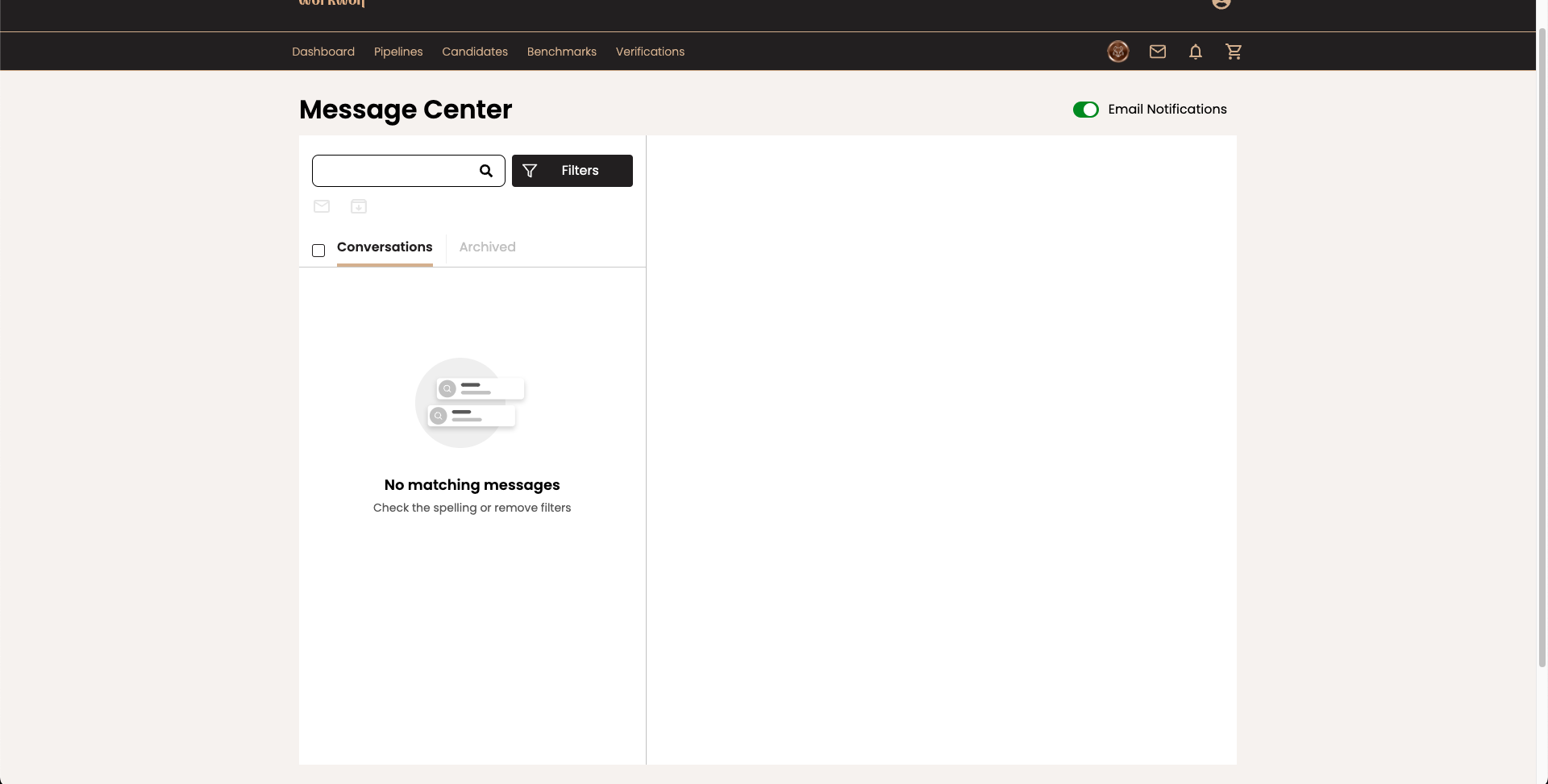This screenshot has width=1548, height=784.
Task: Navigate to Benchmarks
Action: coord(562,52)
